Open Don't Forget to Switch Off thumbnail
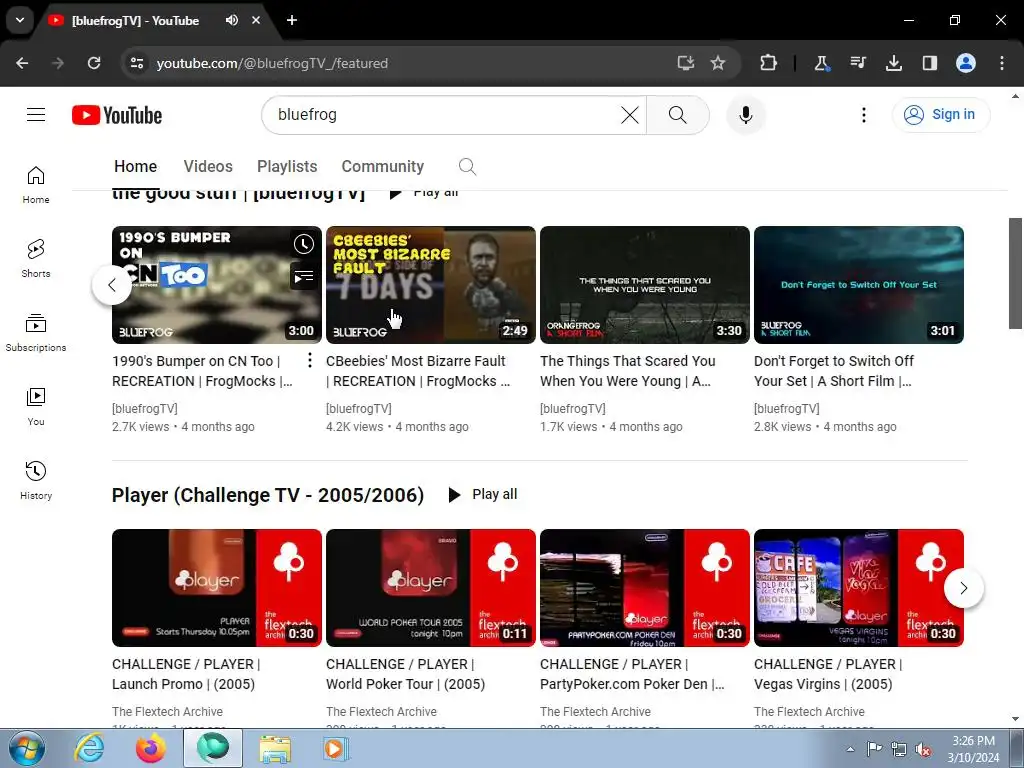This screenshot has width=1024, height=768. click(x=859, y=285)
